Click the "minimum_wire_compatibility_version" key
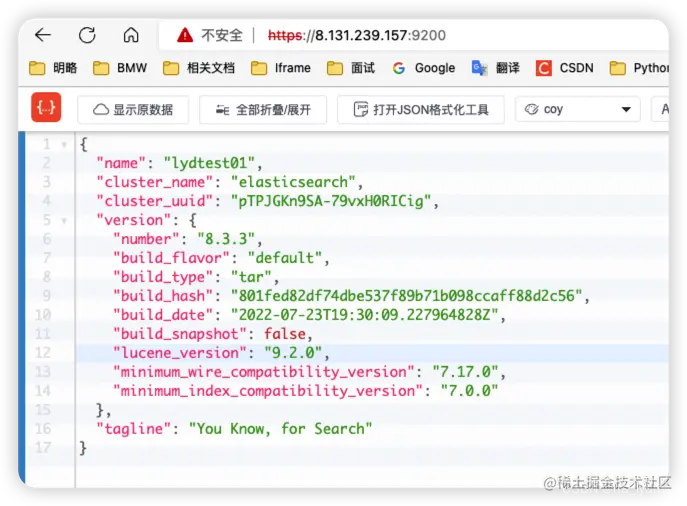This screenshot has width=687, height=506. coord(263,372)
